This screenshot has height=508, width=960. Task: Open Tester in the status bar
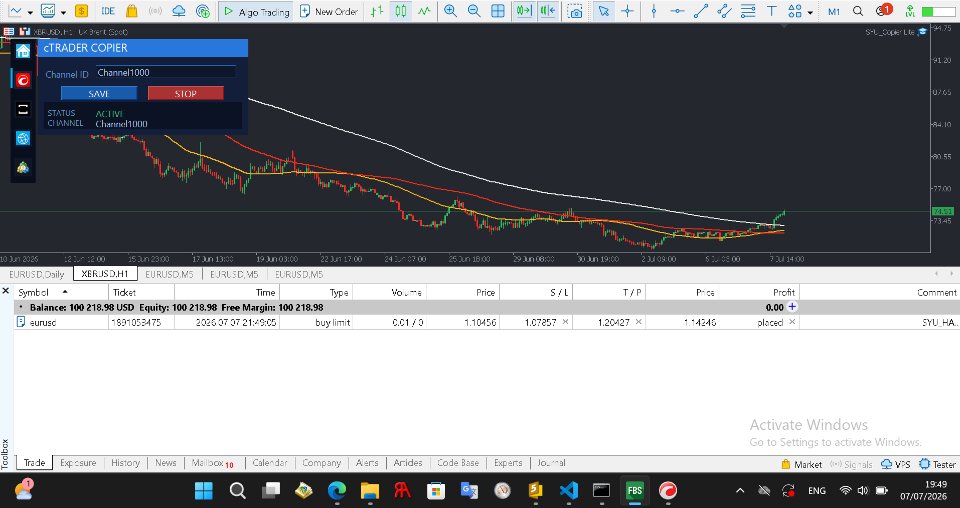(937, 465)
